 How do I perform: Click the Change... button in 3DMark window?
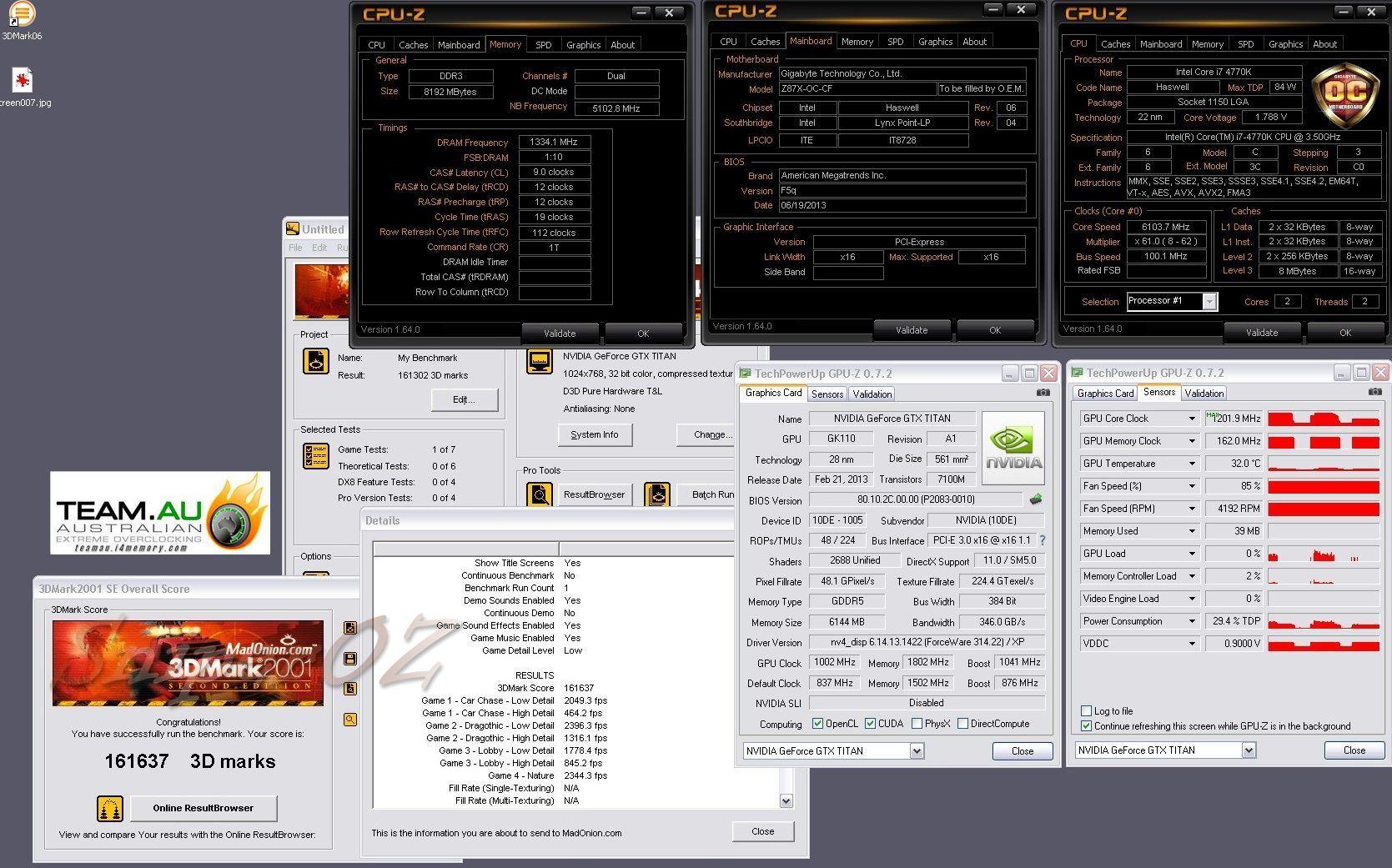point(705,434)
